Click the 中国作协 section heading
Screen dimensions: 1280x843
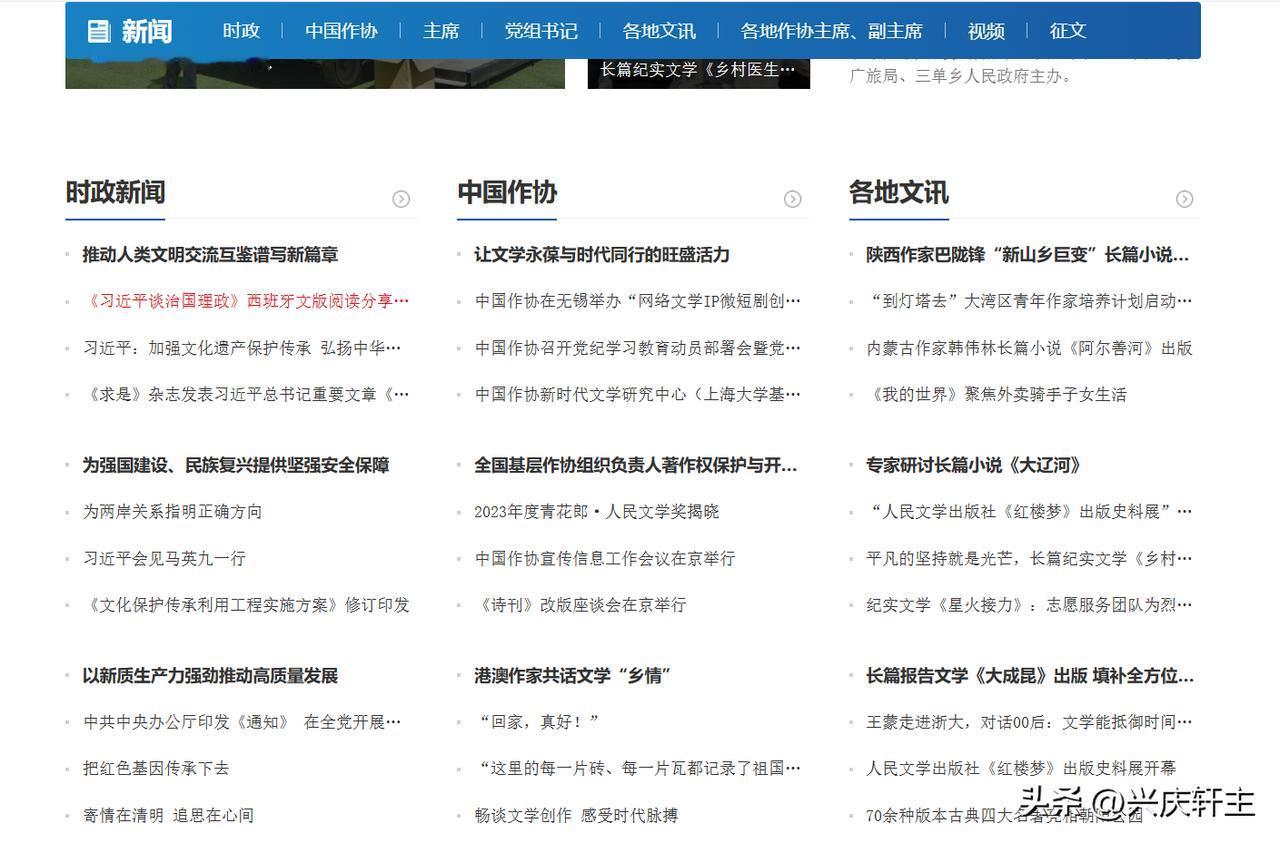[507, 192]
